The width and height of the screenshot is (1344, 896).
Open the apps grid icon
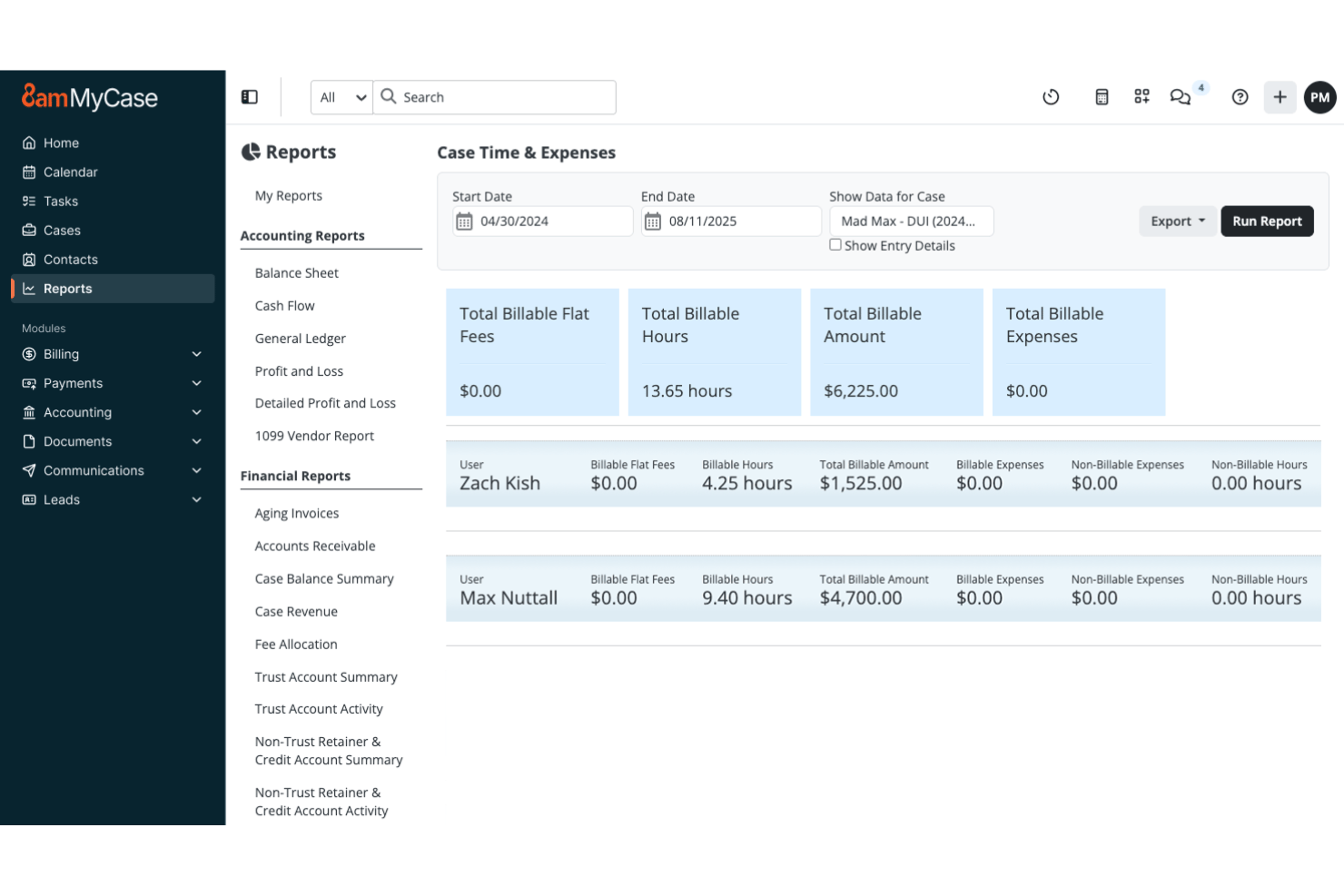click(x=1141, y=96)
